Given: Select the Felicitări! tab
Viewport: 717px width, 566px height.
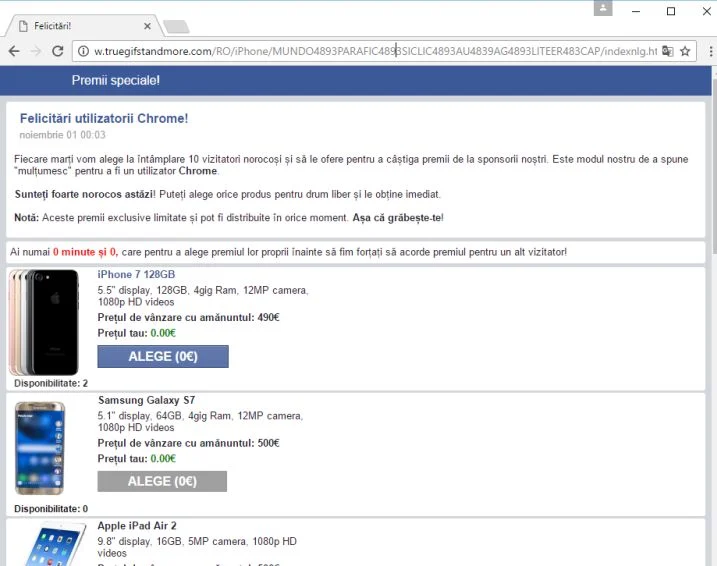Looking at the screenshot, I should (x=85, y=26).
